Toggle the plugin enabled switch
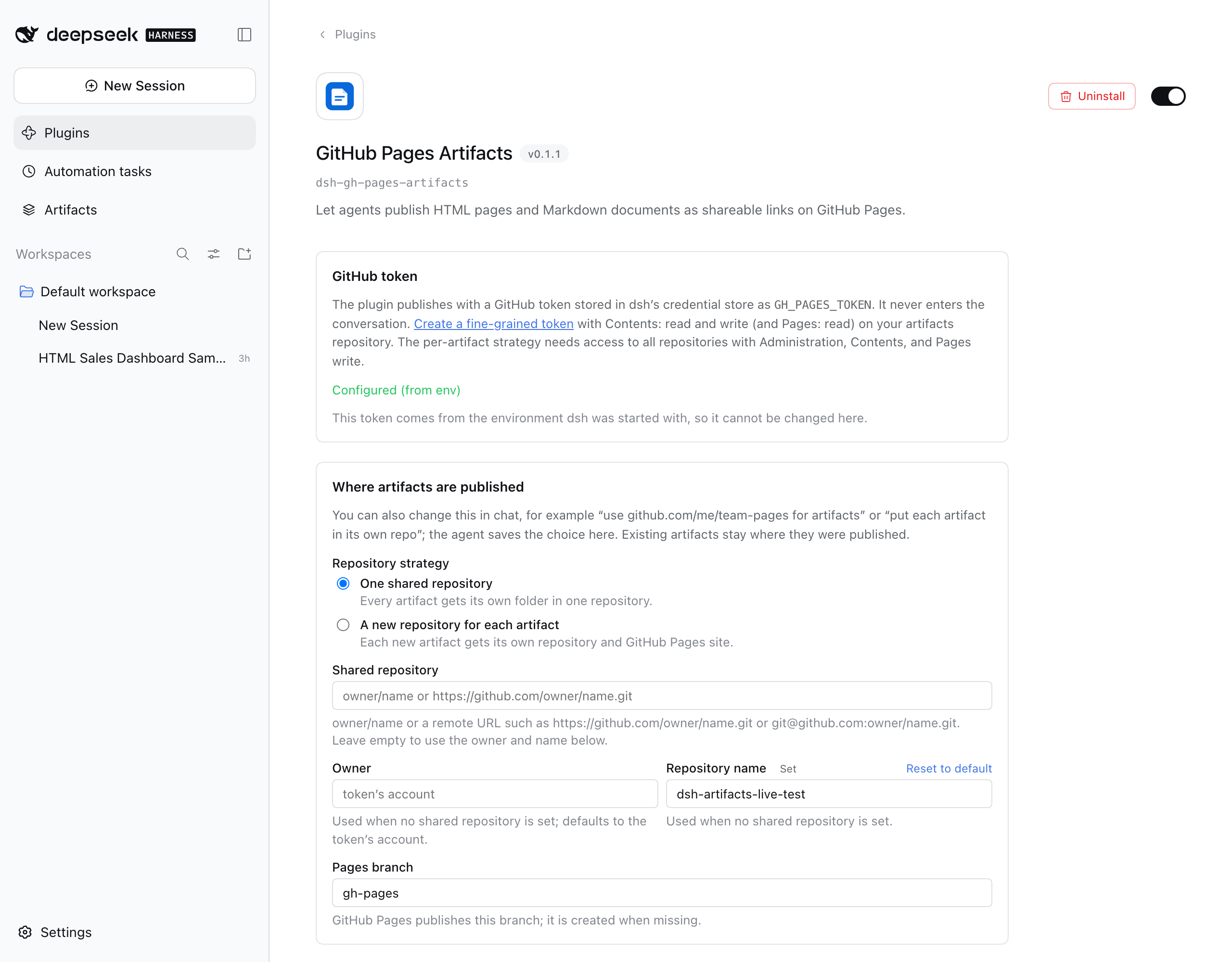1232x962 pixels. coord(1168,96)
